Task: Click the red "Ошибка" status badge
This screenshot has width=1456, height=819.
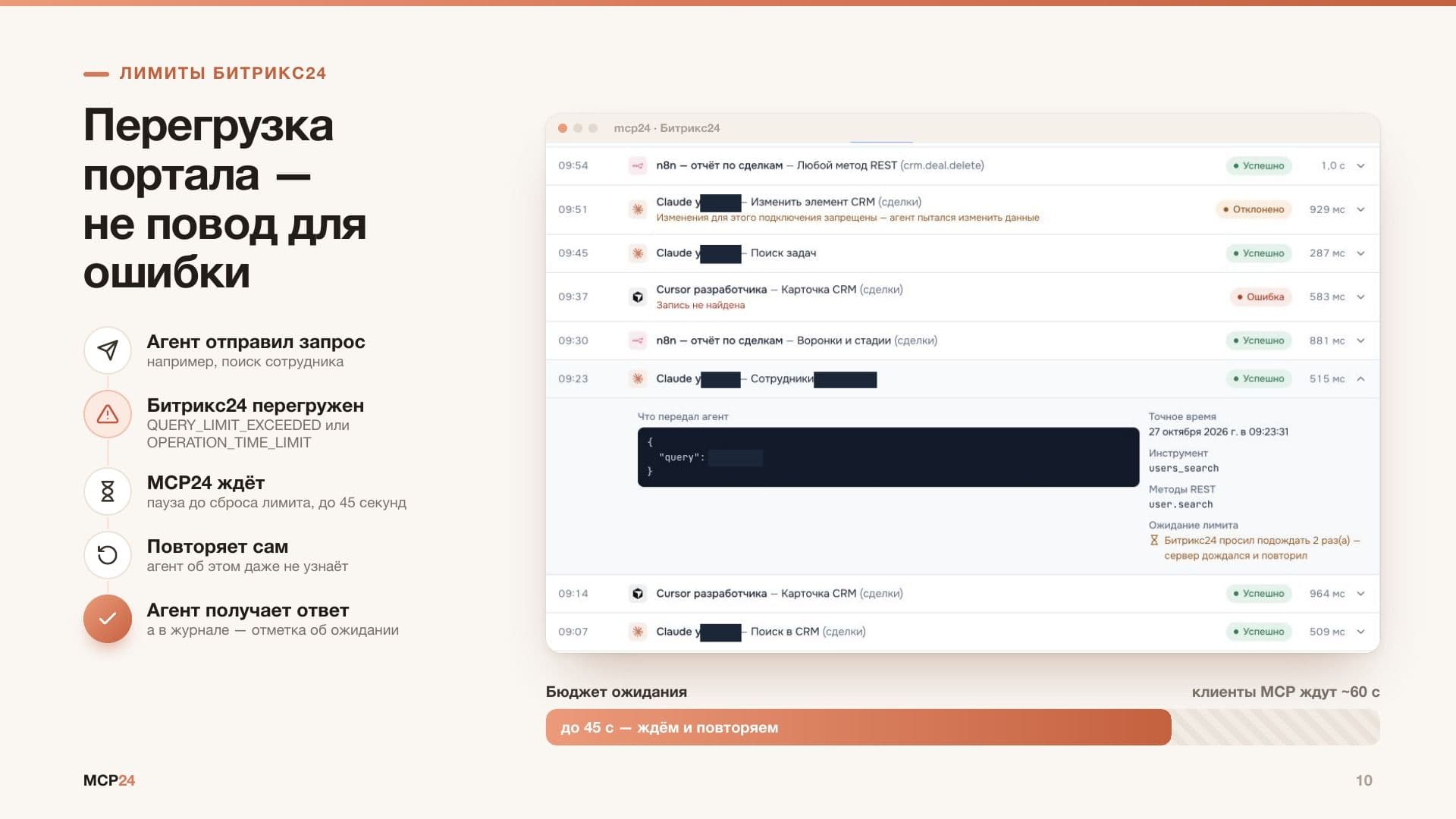Action: pyautogui.click(x=1260, y=297)
